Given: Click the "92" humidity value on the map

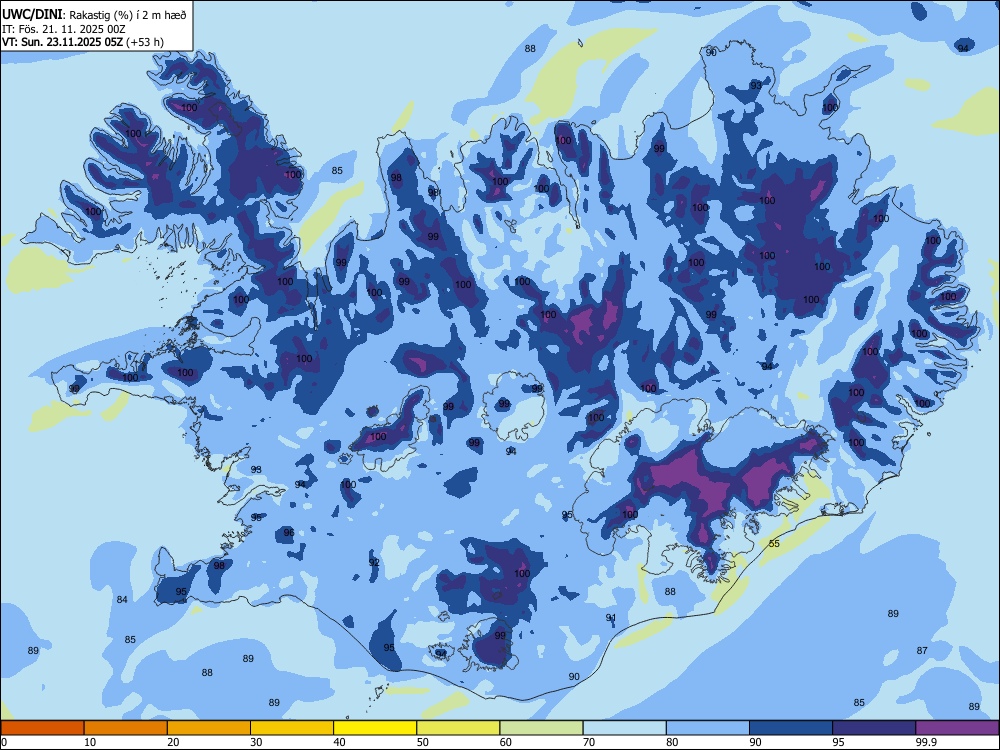Looking at the screenshot, I should (x=374, y=562).
